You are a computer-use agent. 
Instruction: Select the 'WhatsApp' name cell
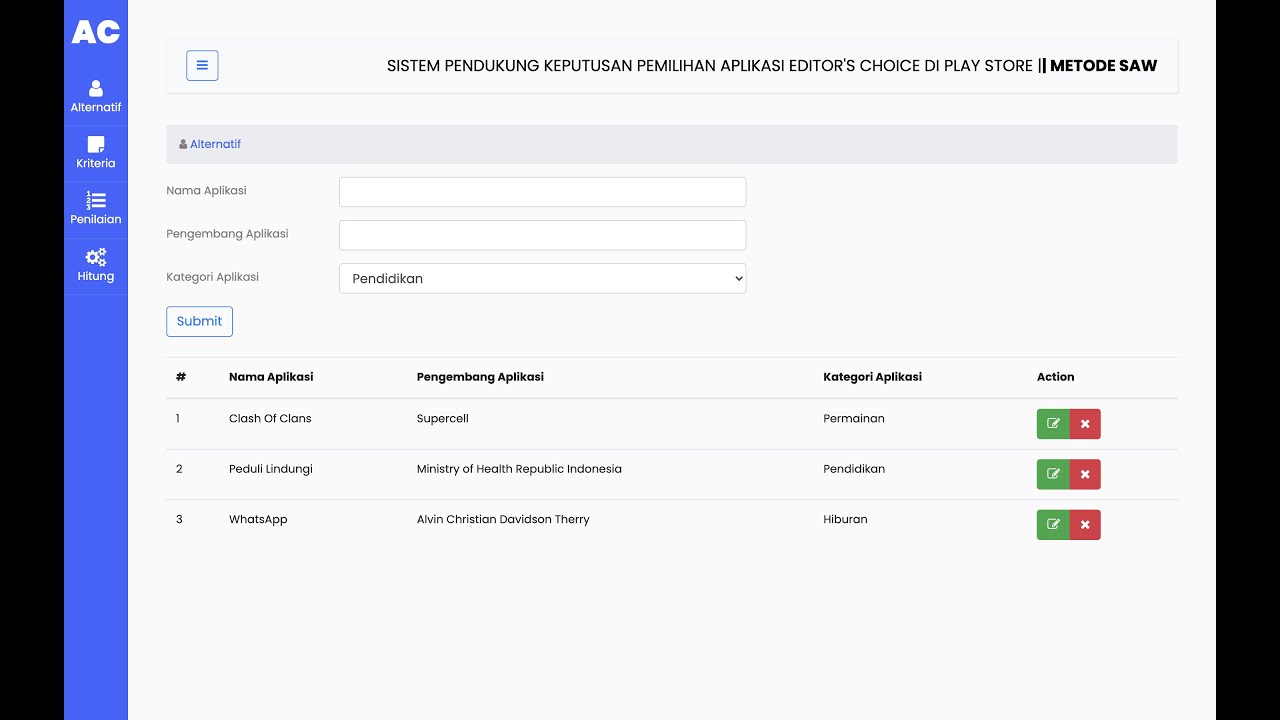pos(258,520)
